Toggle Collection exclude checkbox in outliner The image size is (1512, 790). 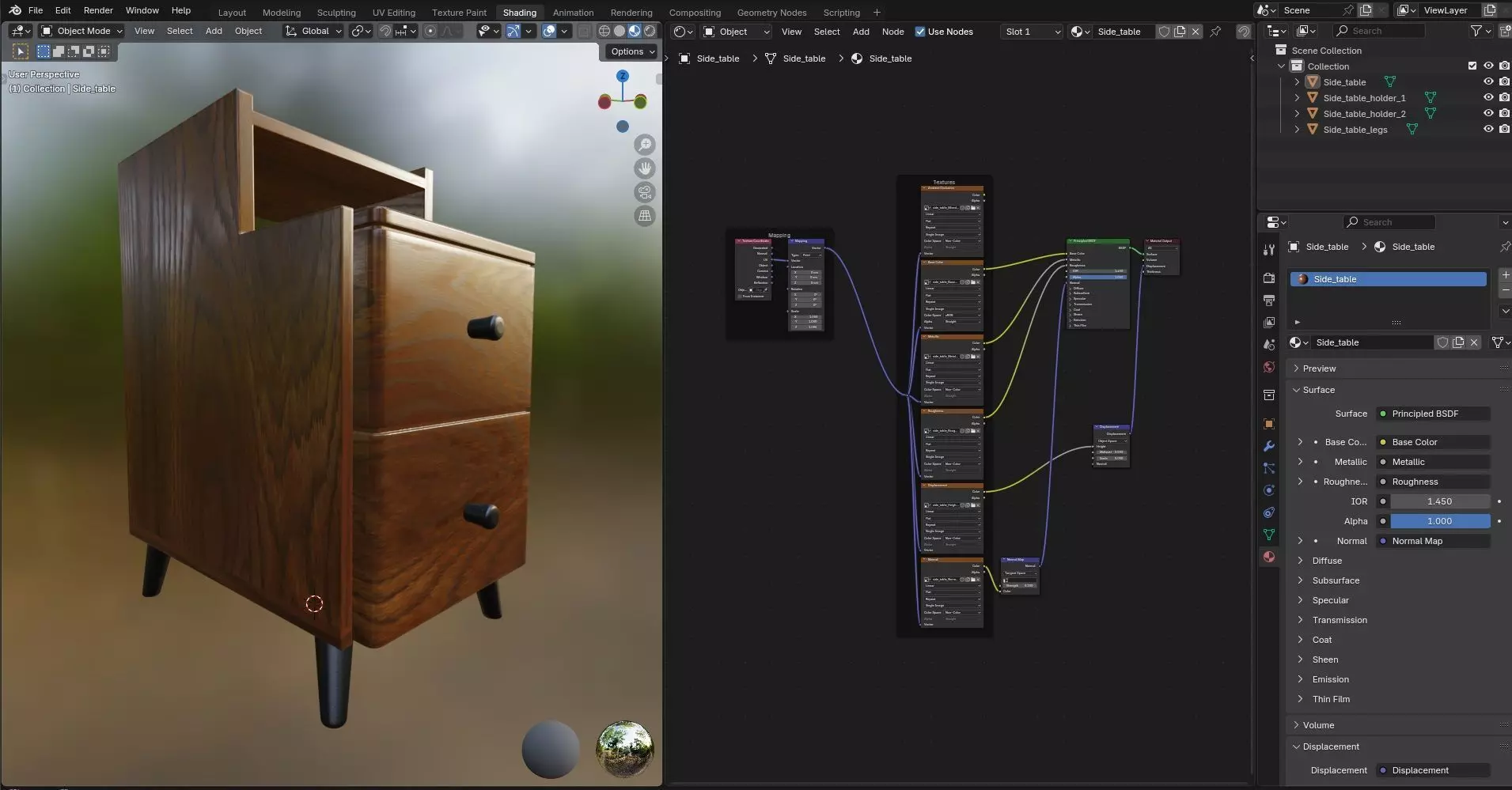(x=1472, y=66)
